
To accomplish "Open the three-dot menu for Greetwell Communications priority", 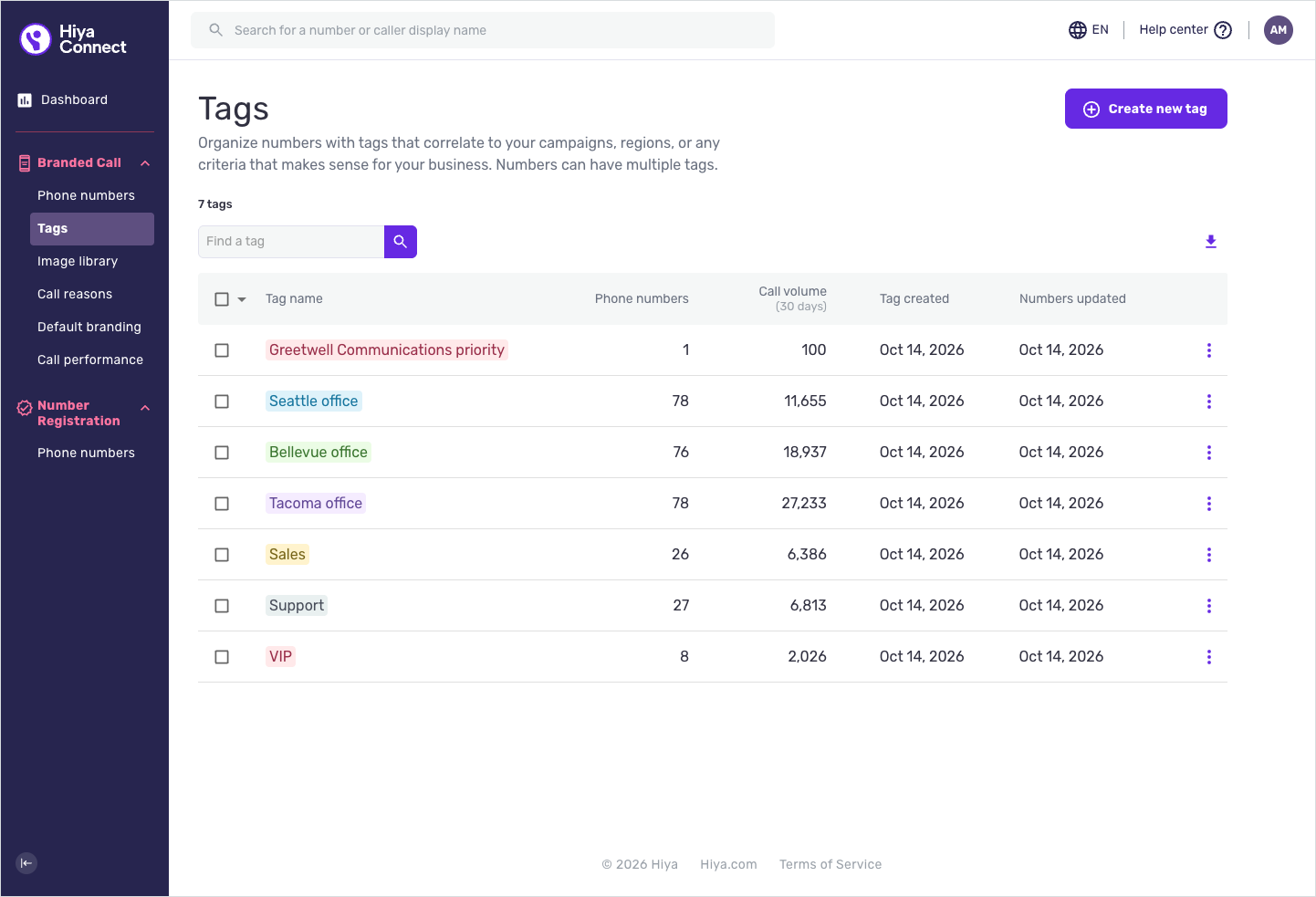I will coord(1209,350).
